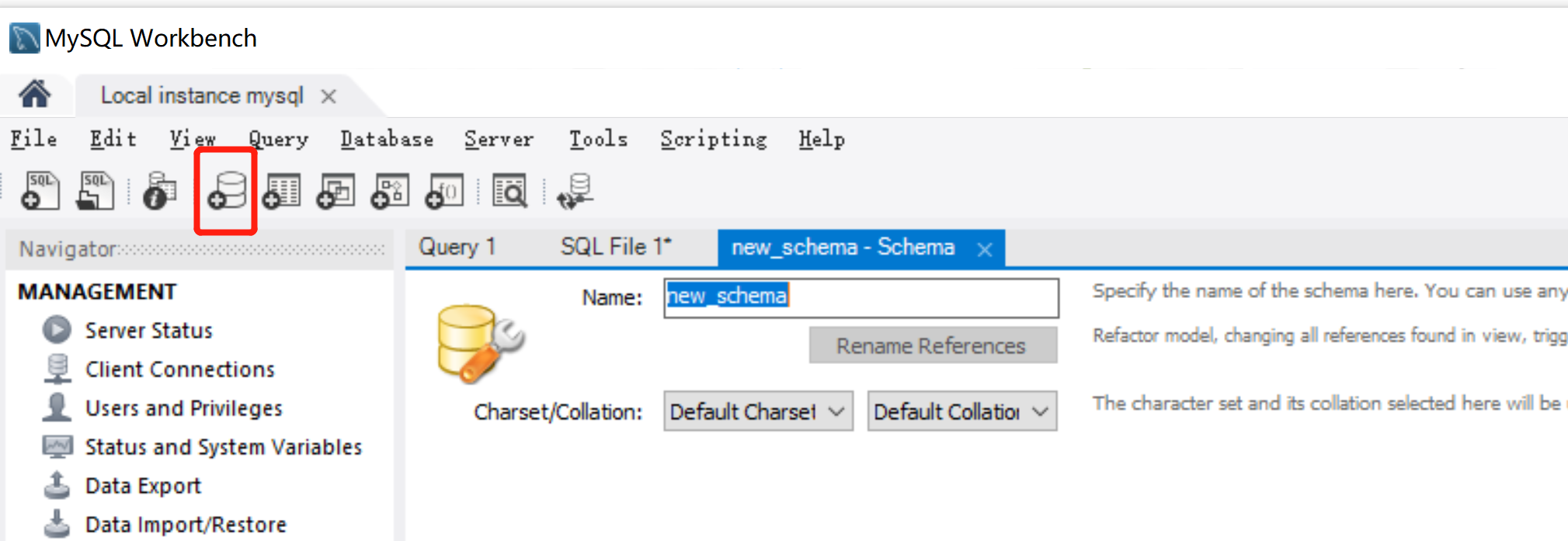Open the Tools menu

pyautogui.click(x=598, y=139)
